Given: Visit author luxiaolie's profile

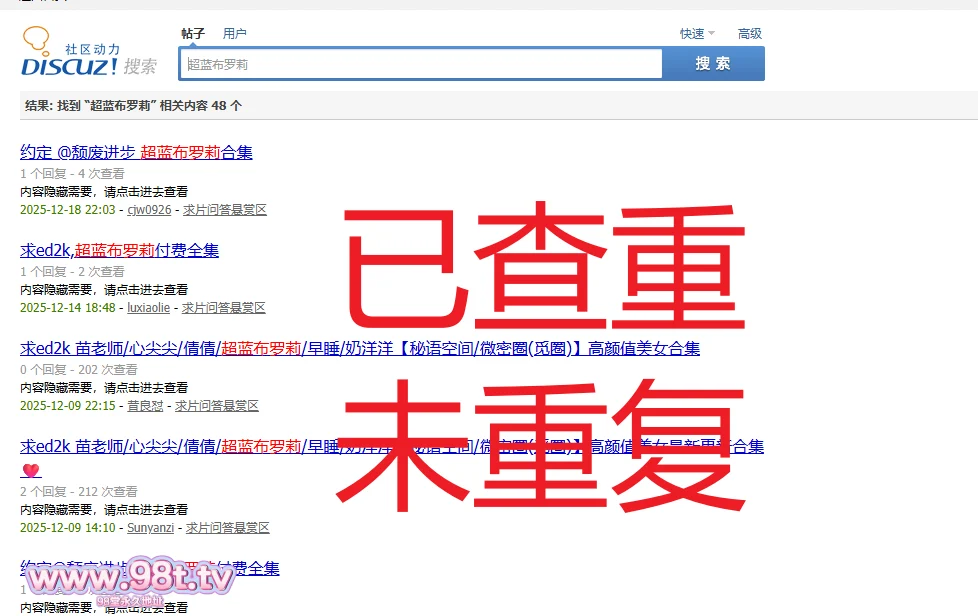Looking at the screenshot, I should (x=148, y=308).
